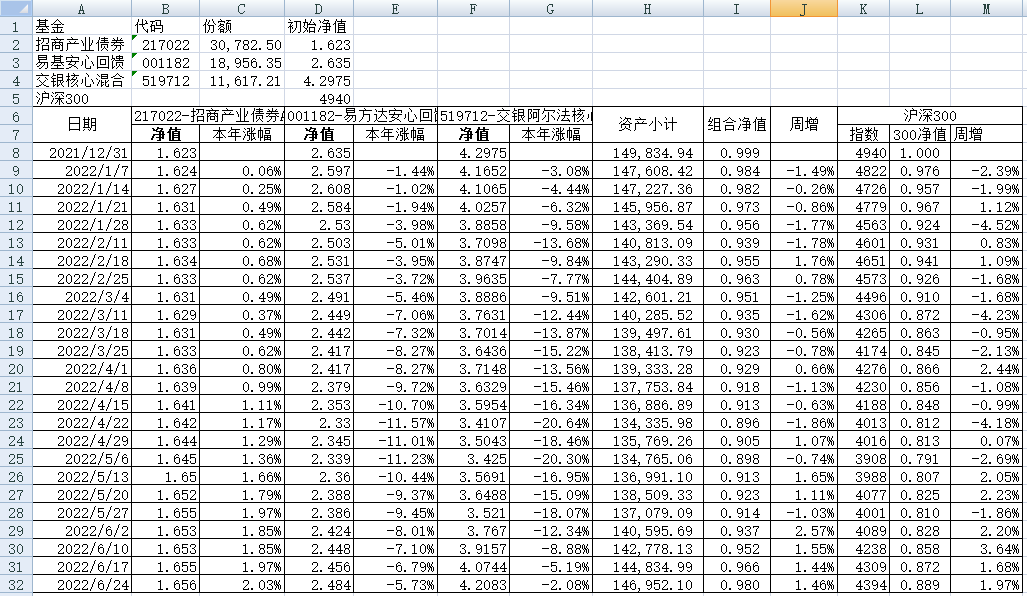Click the 交银核心混合 fund name cell

82,81
